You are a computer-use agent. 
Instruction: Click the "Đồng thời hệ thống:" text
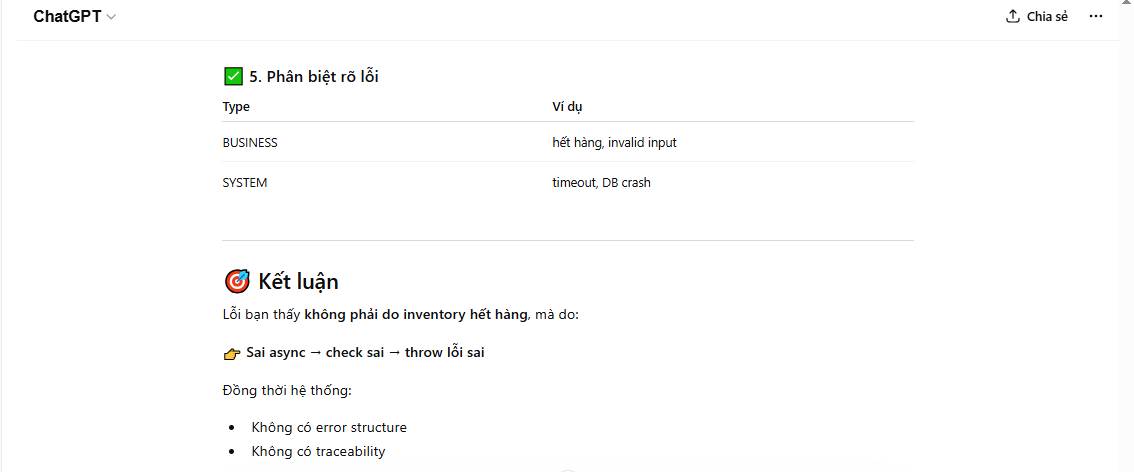[x=287, y=389]
